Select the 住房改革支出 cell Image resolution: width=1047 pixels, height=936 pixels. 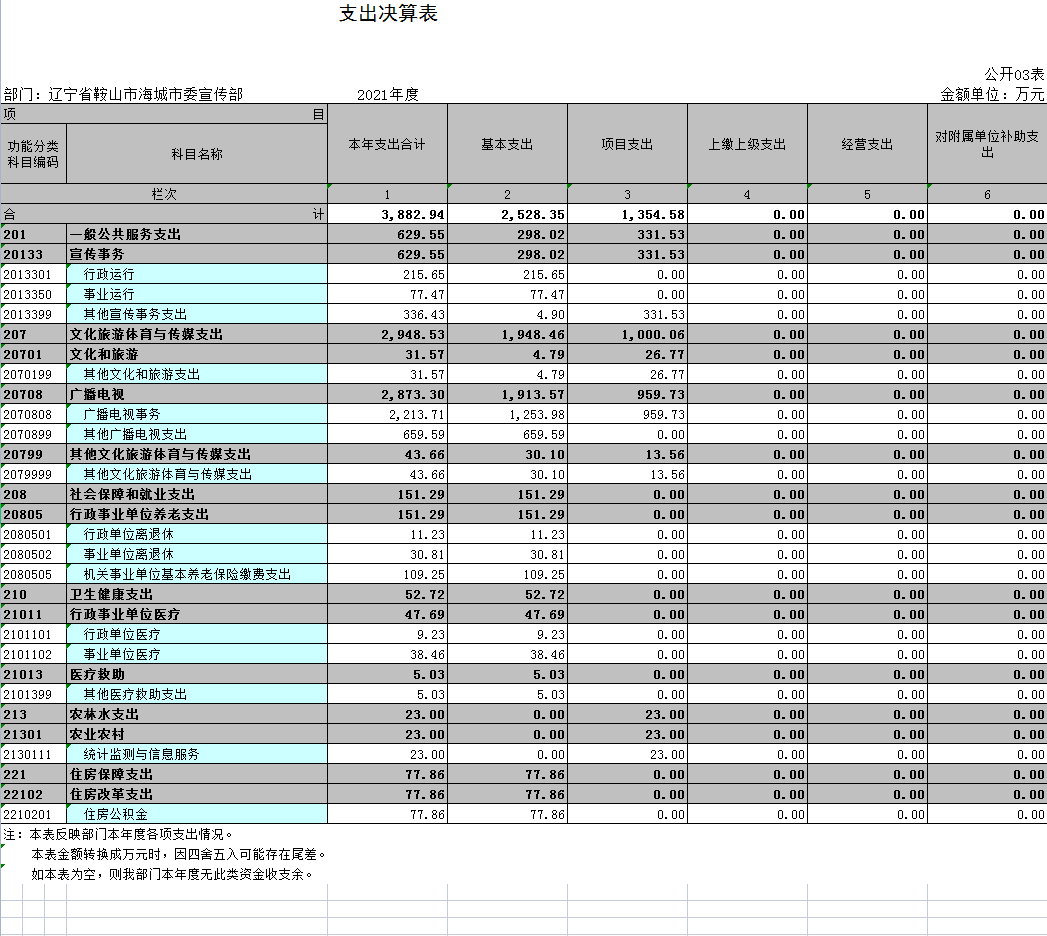[x=197, y=795]
